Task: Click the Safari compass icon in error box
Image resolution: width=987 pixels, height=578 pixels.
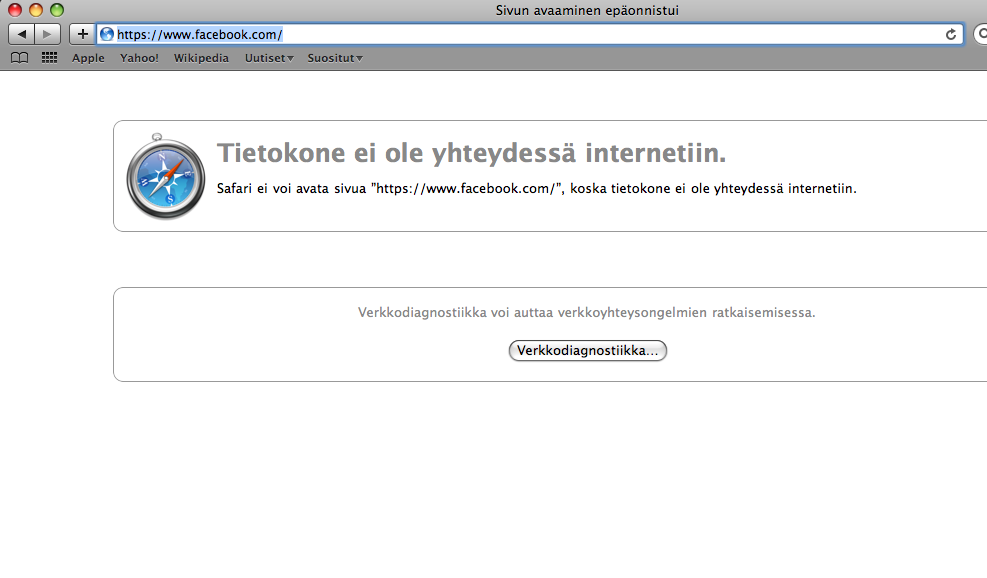Action: point(165,176)
